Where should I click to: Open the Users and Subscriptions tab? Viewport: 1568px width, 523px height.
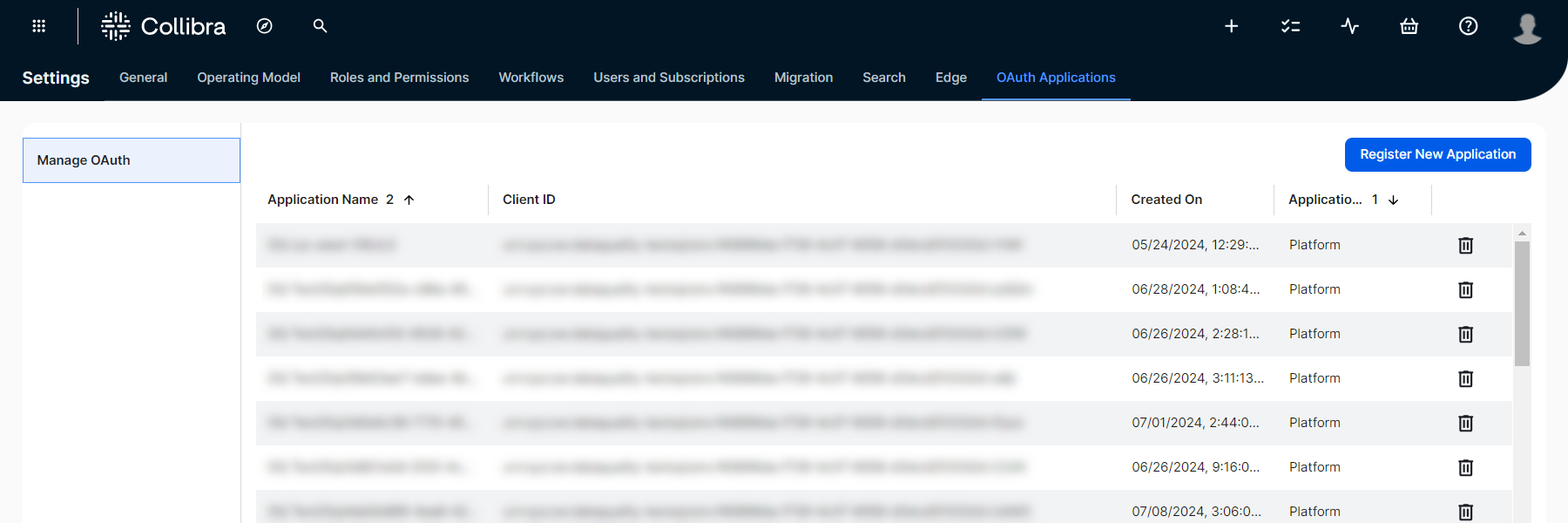(668, 78)
